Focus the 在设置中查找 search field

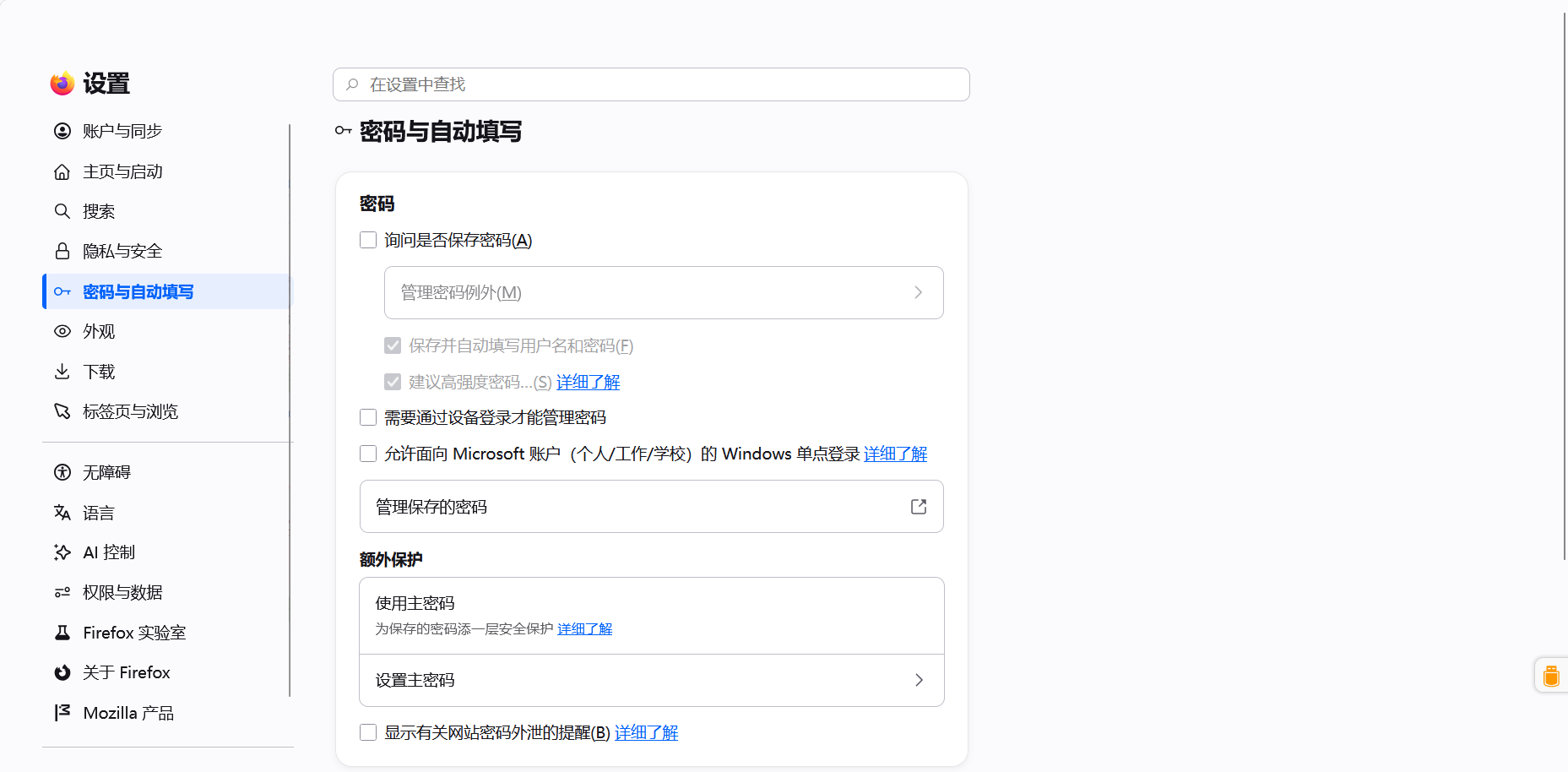coord(651,84)
